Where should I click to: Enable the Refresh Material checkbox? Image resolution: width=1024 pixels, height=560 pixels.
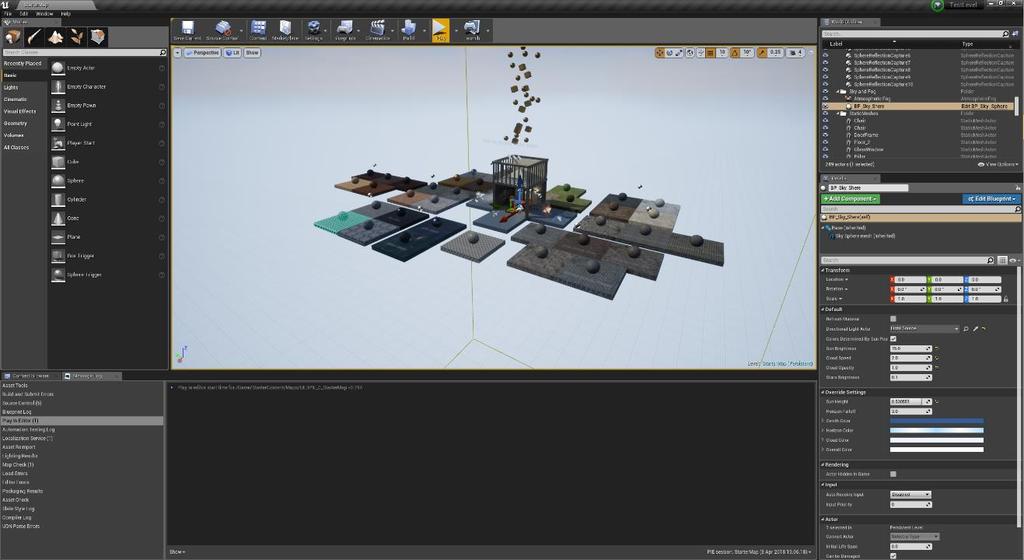coord(893,319)
